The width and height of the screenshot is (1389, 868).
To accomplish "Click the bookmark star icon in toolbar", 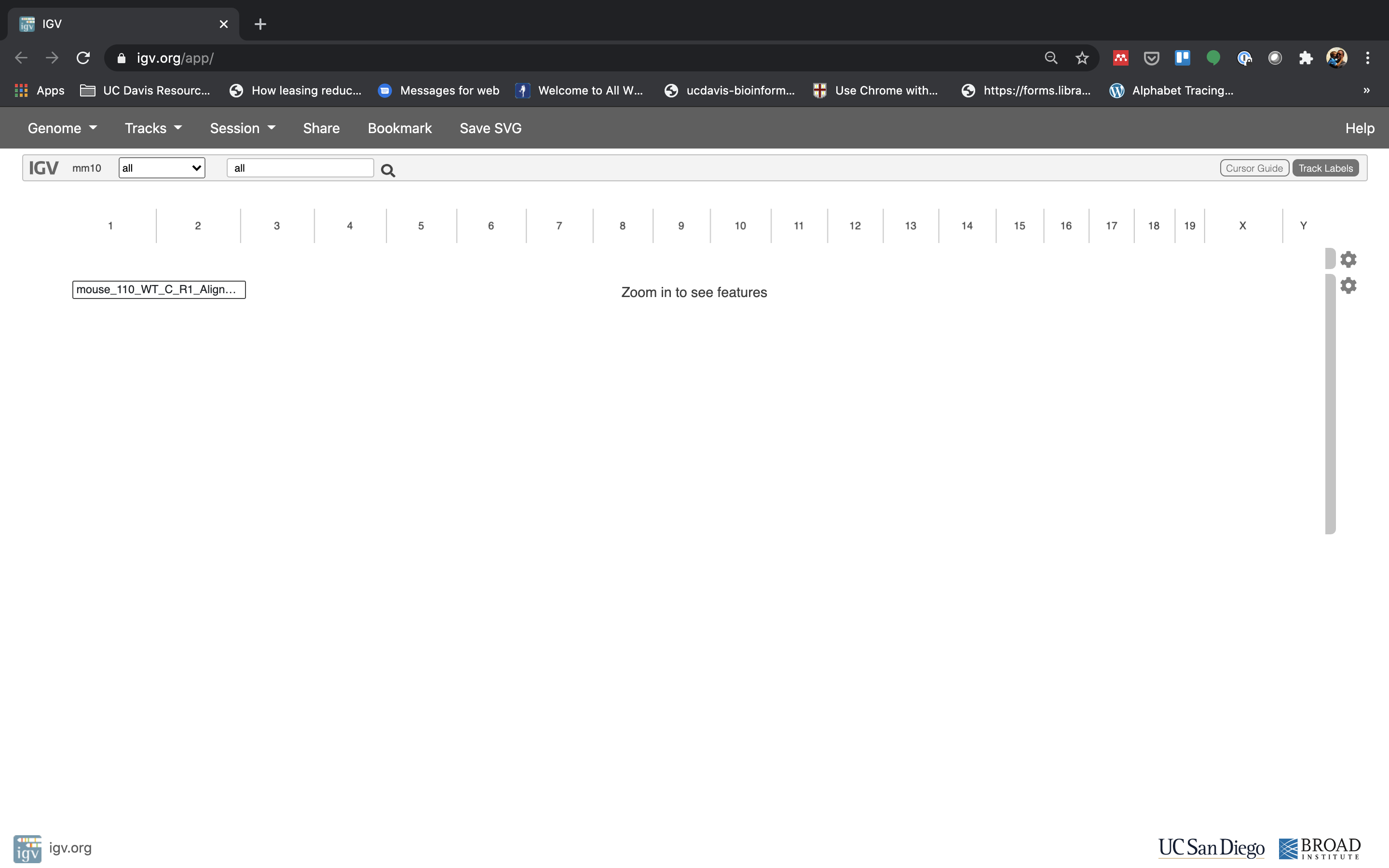I will click(1082, 58).
